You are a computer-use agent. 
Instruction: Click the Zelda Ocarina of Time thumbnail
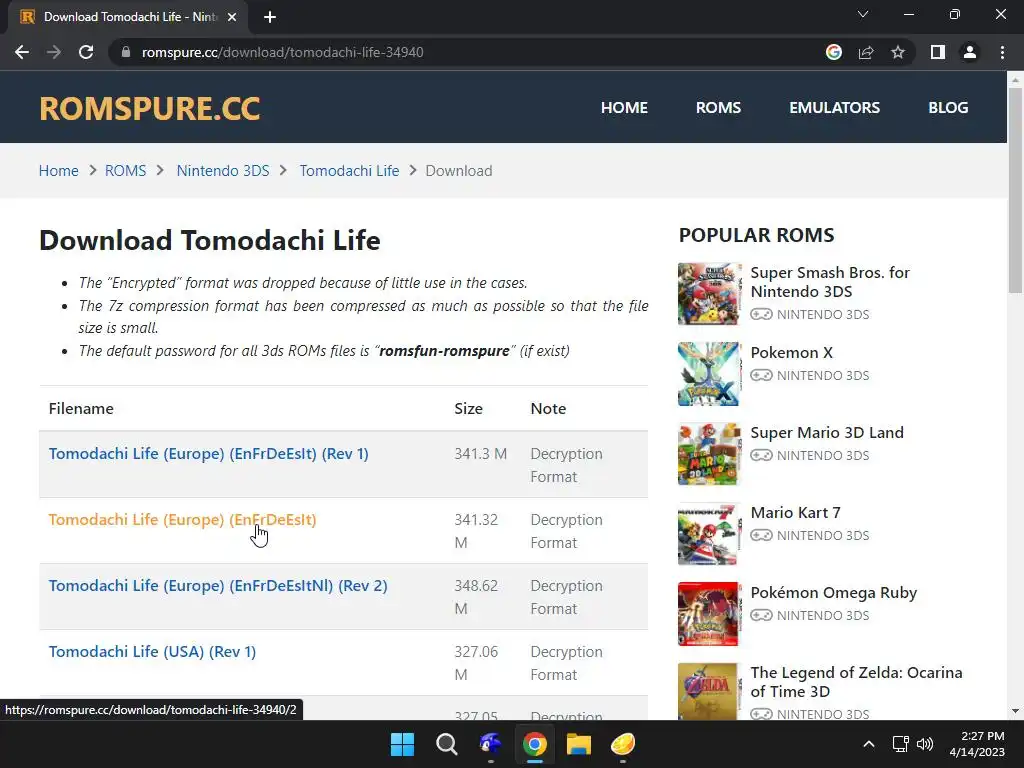point(710,692)
